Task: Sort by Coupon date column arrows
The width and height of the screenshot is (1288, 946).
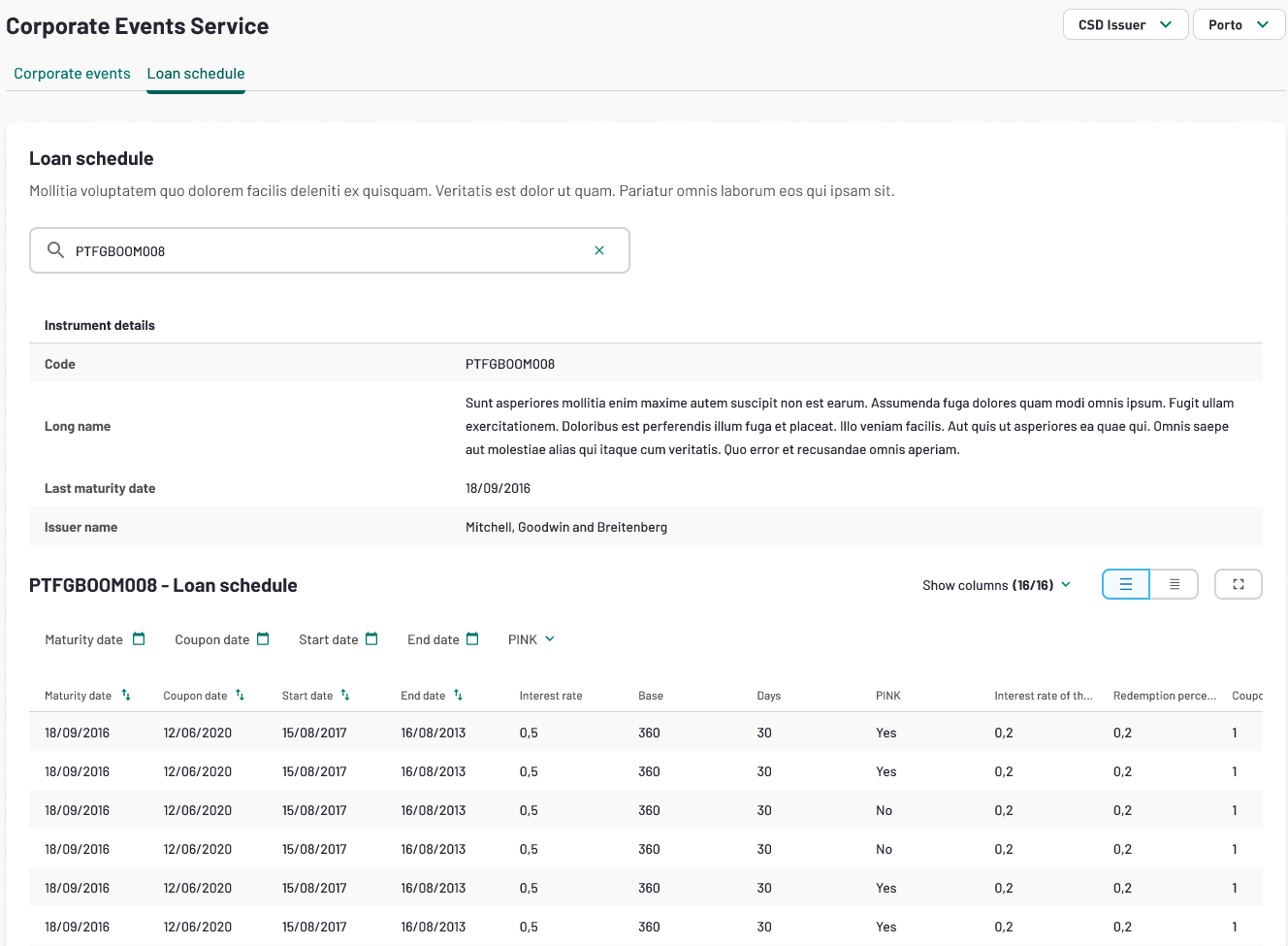Action: pos(240,695)
